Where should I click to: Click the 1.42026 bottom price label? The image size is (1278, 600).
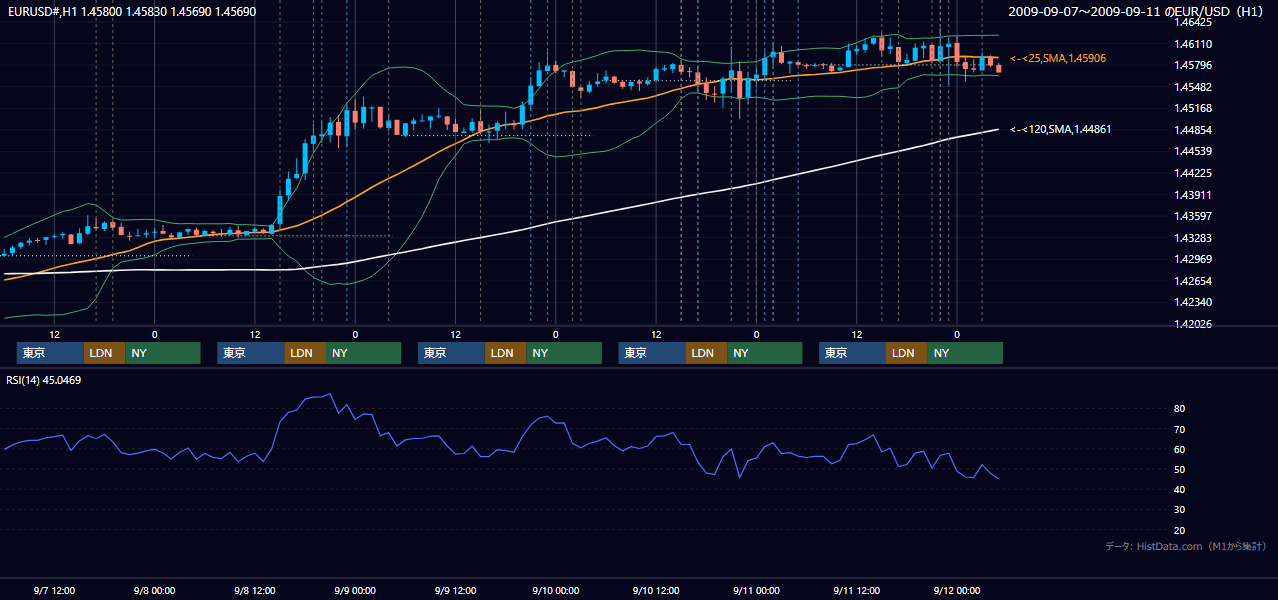1193,324
